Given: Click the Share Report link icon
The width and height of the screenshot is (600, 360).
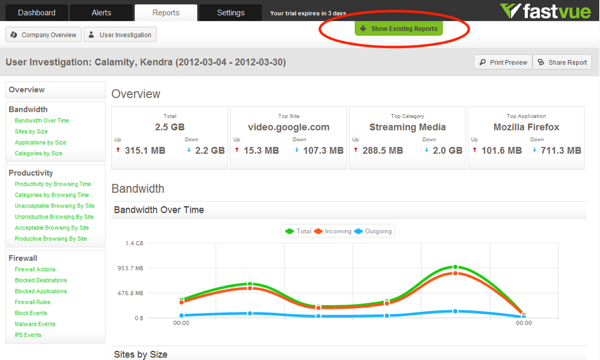Looking at the screenshot, I should point(541,62).
